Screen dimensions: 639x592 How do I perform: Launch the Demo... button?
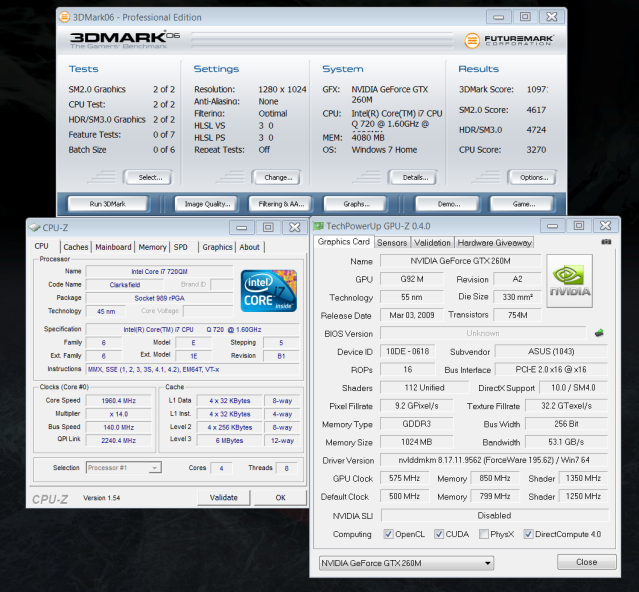coord(447,204)
